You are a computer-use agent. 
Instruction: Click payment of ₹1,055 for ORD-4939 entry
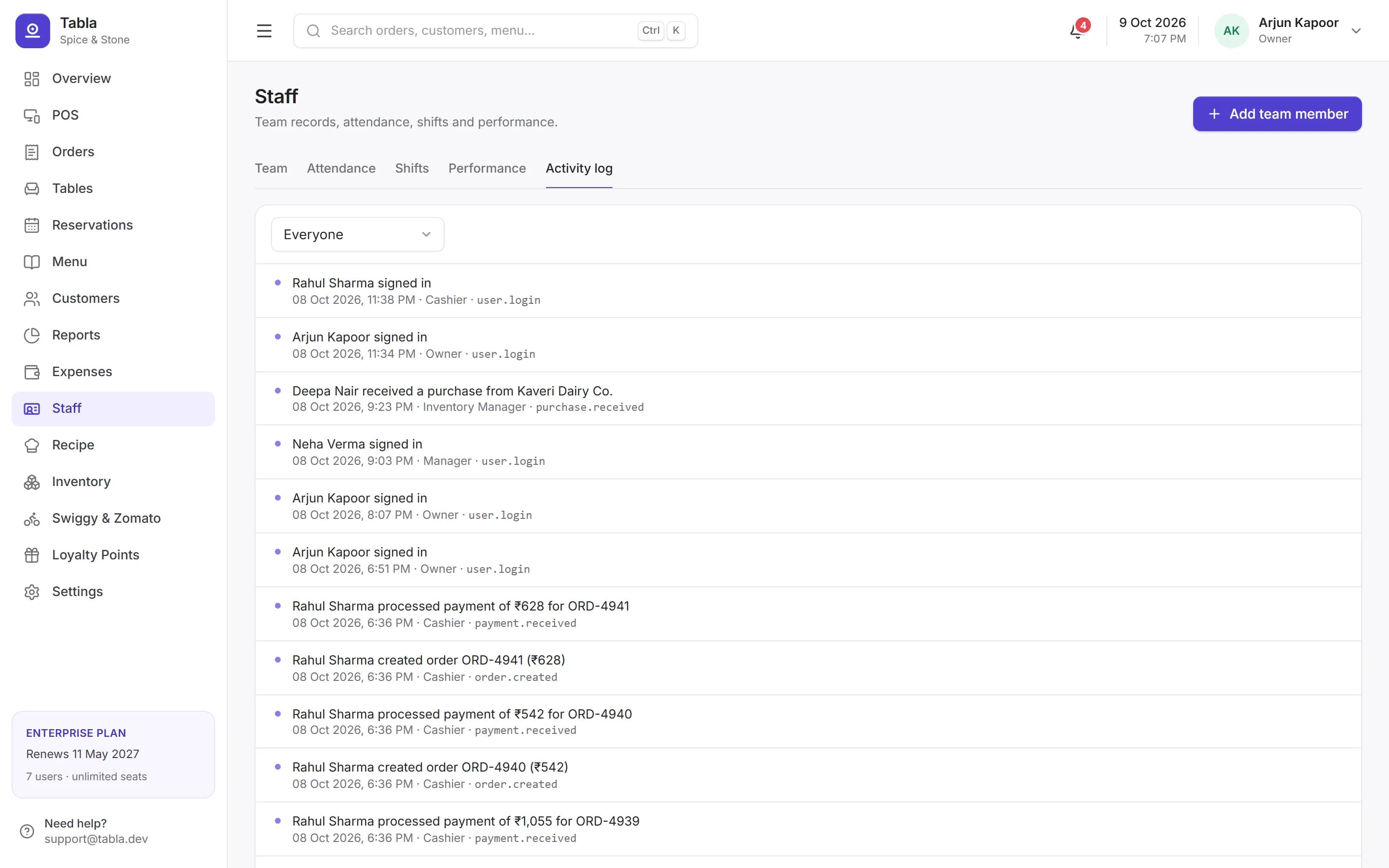[x=807, y=829]
